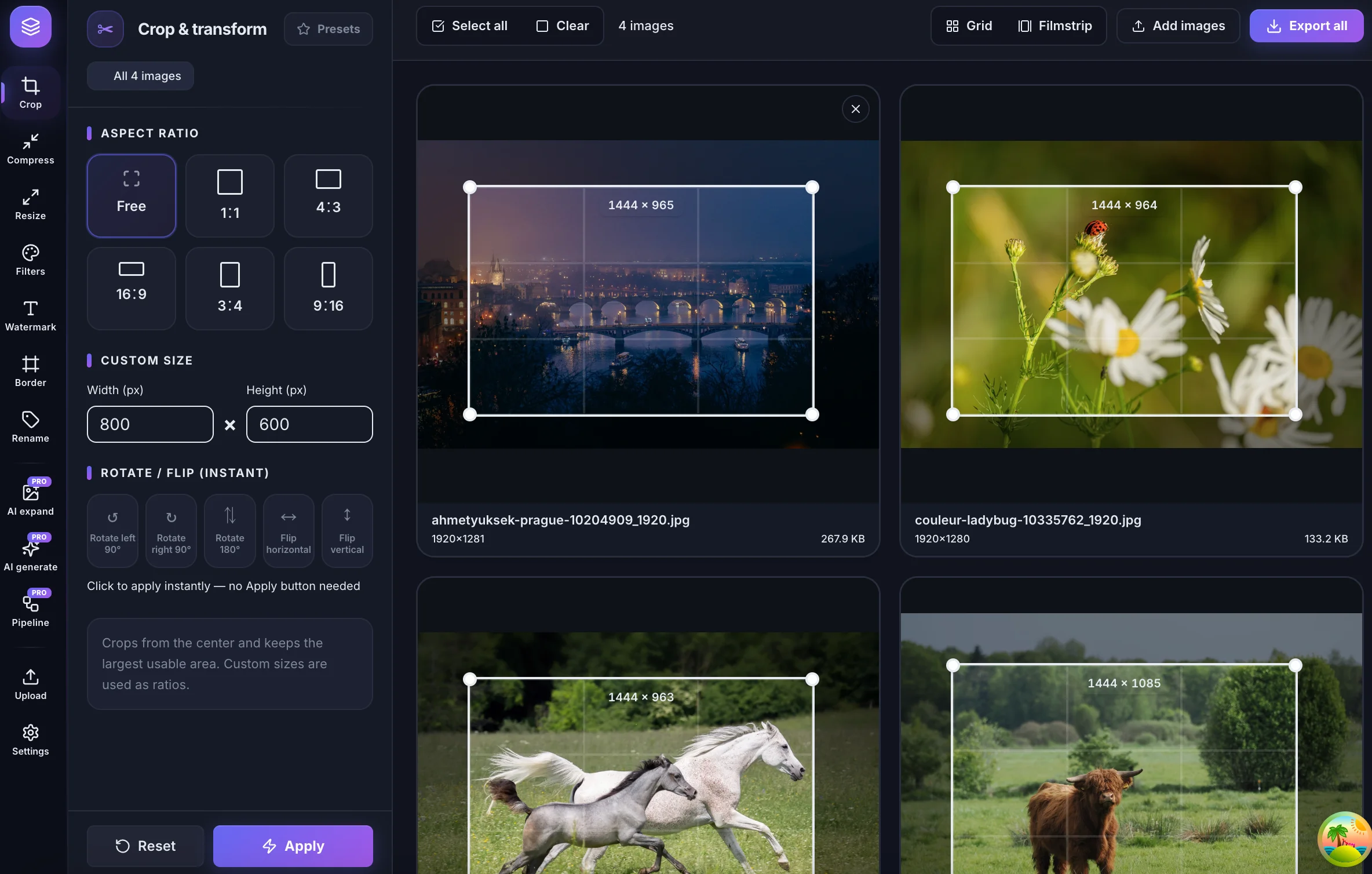
Task: Click Add images button
Action: (1178, 26)
